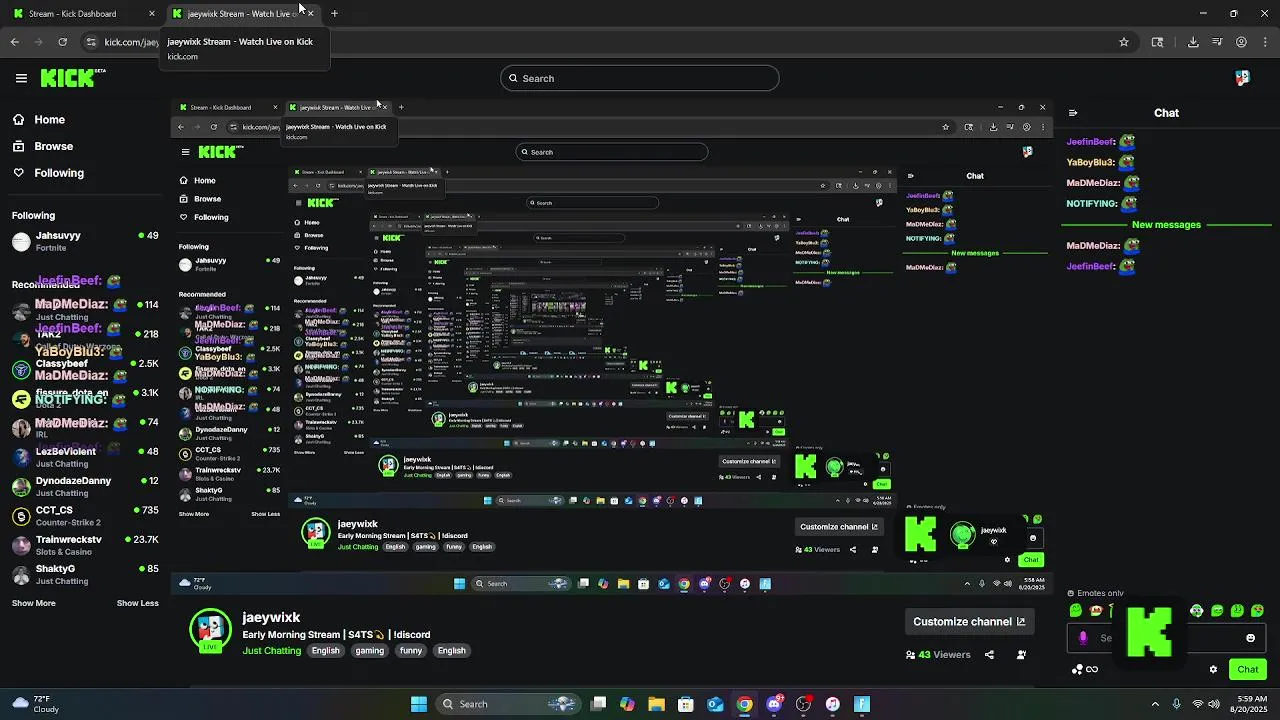Open Jahsuvyy channel in Following list

click(x=85, y=240)
